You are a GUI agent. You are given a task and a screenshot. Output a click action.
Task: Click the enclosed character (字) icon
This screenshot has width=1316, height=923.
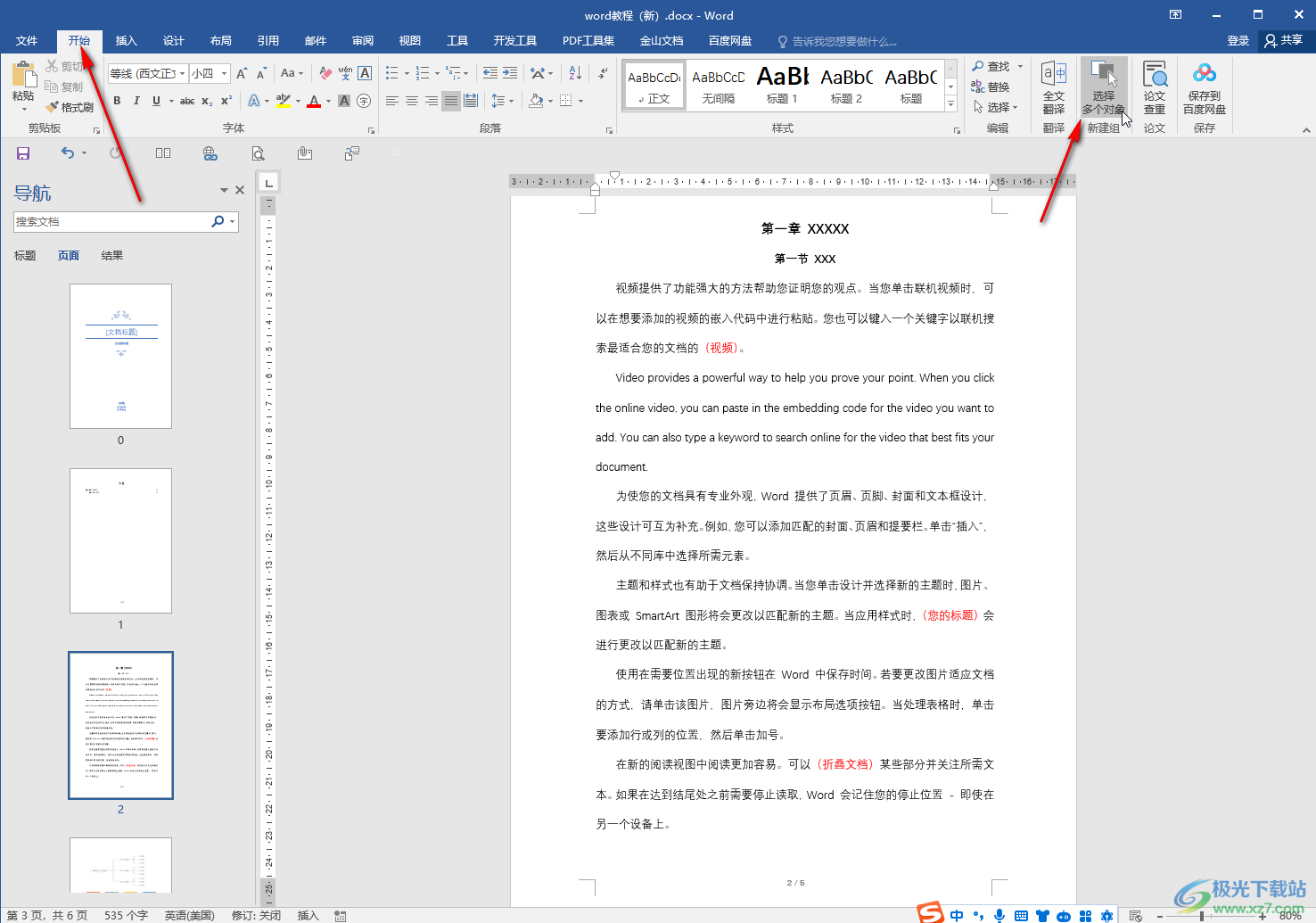[364, 101]
